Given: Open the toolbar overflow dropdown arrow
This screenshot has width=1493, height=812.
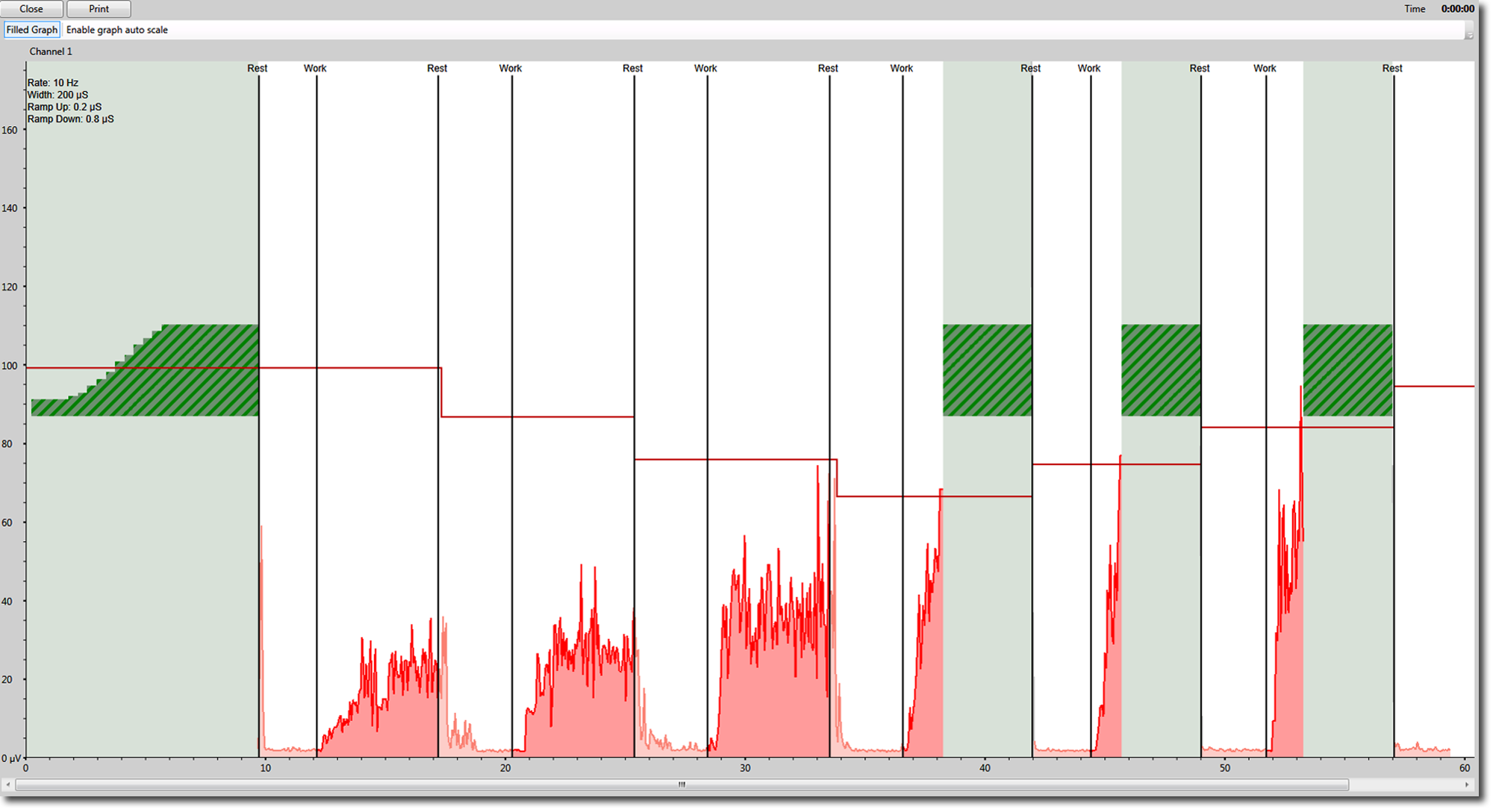Looking at the screenshot, I should (x=1469, y=34).
